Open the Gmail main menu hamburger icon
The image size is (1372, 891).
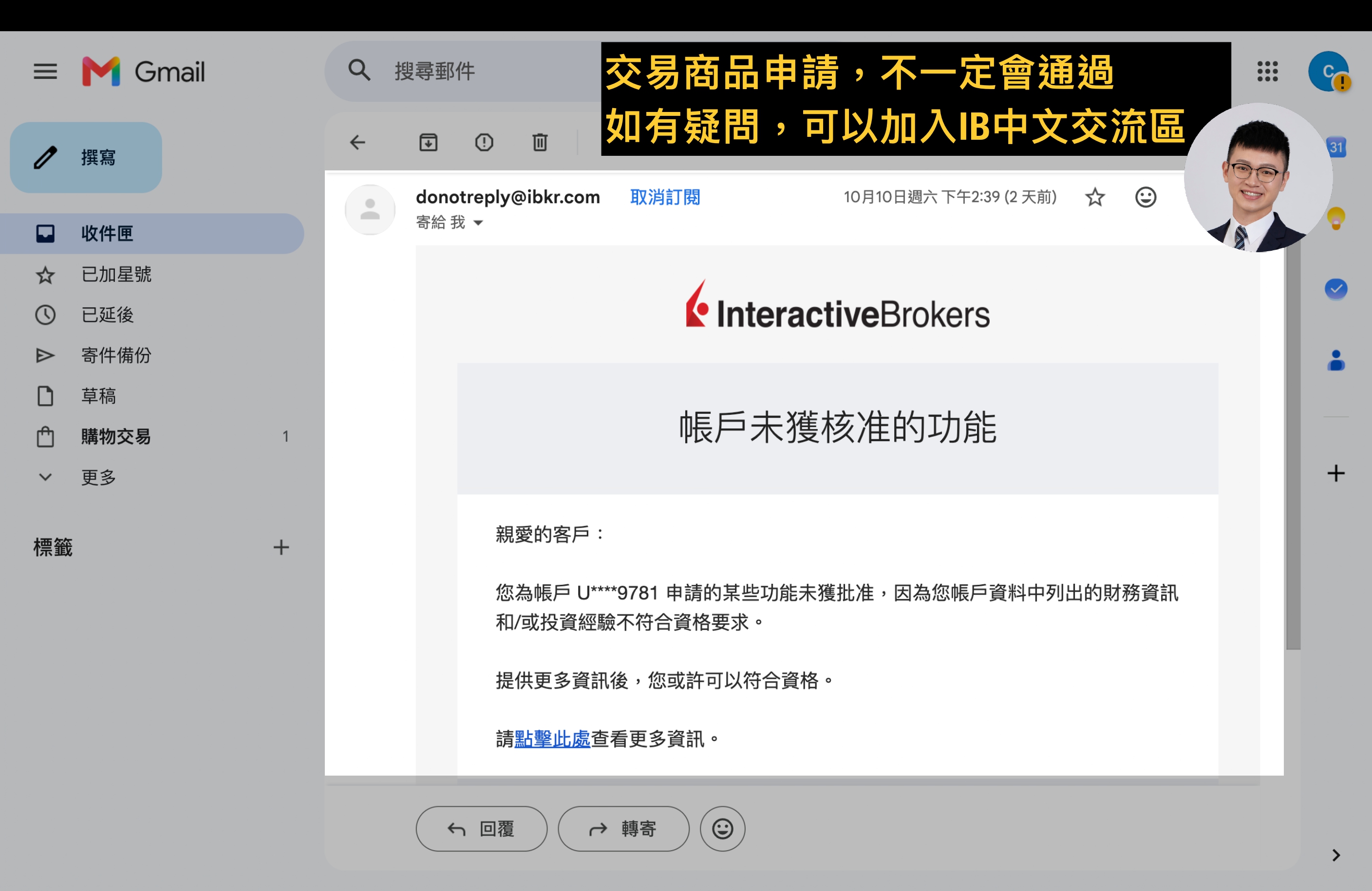(45, 72)
